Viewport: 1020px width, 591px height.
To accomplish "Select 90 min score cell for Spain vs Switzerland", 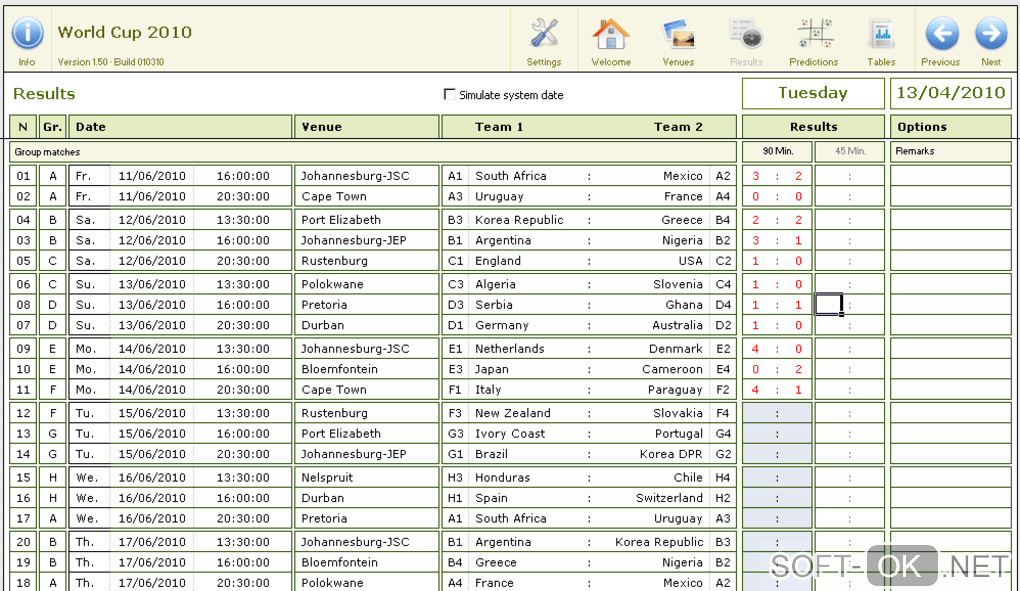I will point(777,498).
